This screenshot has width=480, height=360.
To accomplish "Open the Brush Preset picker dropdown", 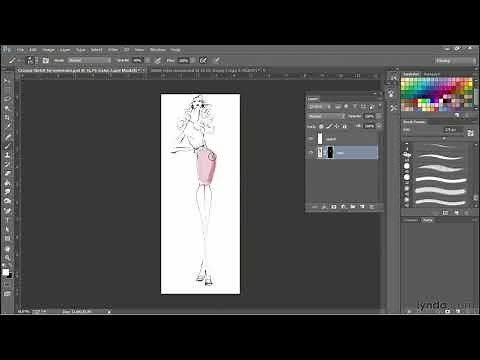I will pyautogui.click(x=37, y=60).
